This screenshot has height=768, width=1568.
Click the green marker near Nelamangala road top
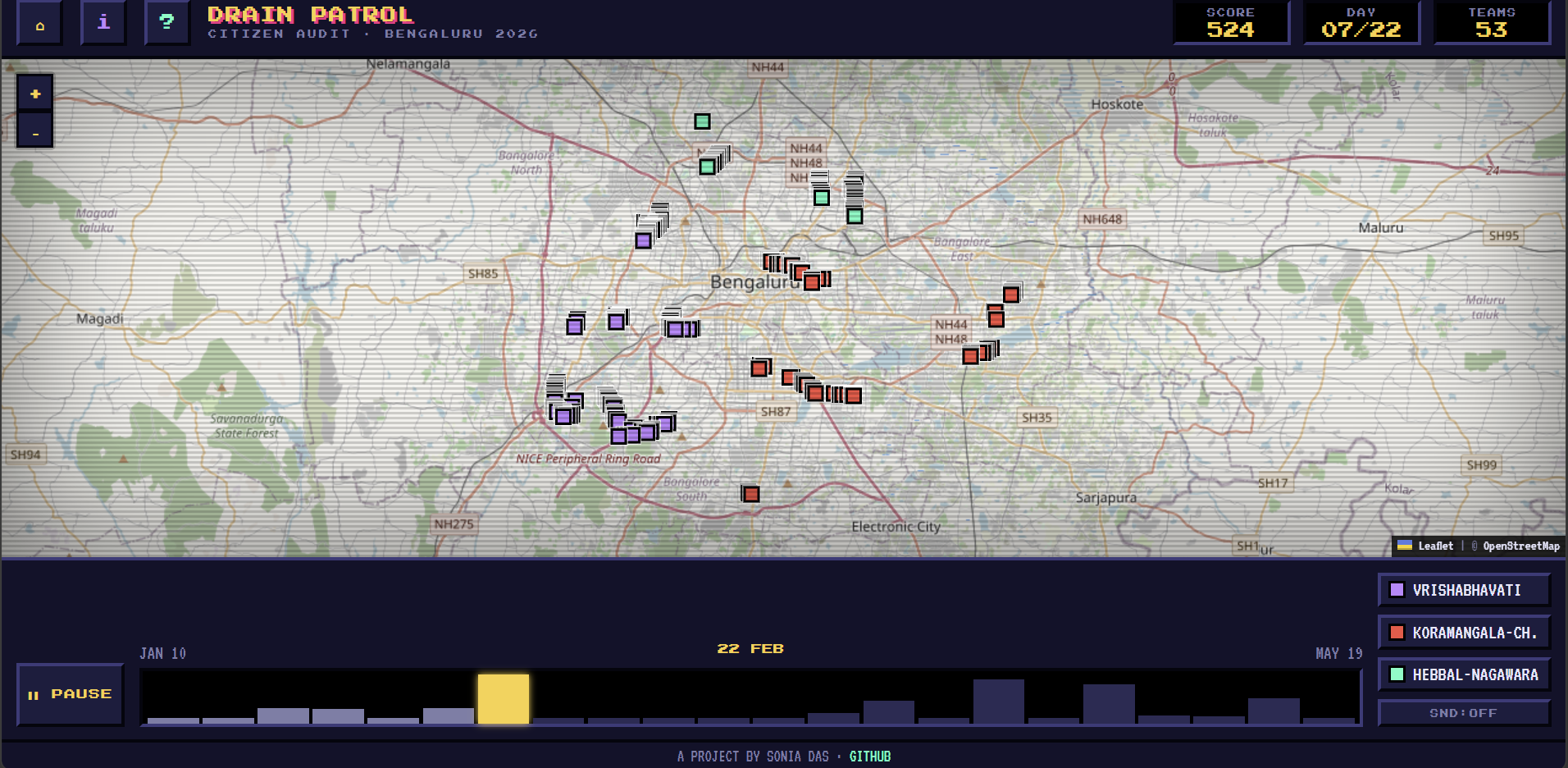click(x=702, y=121)
